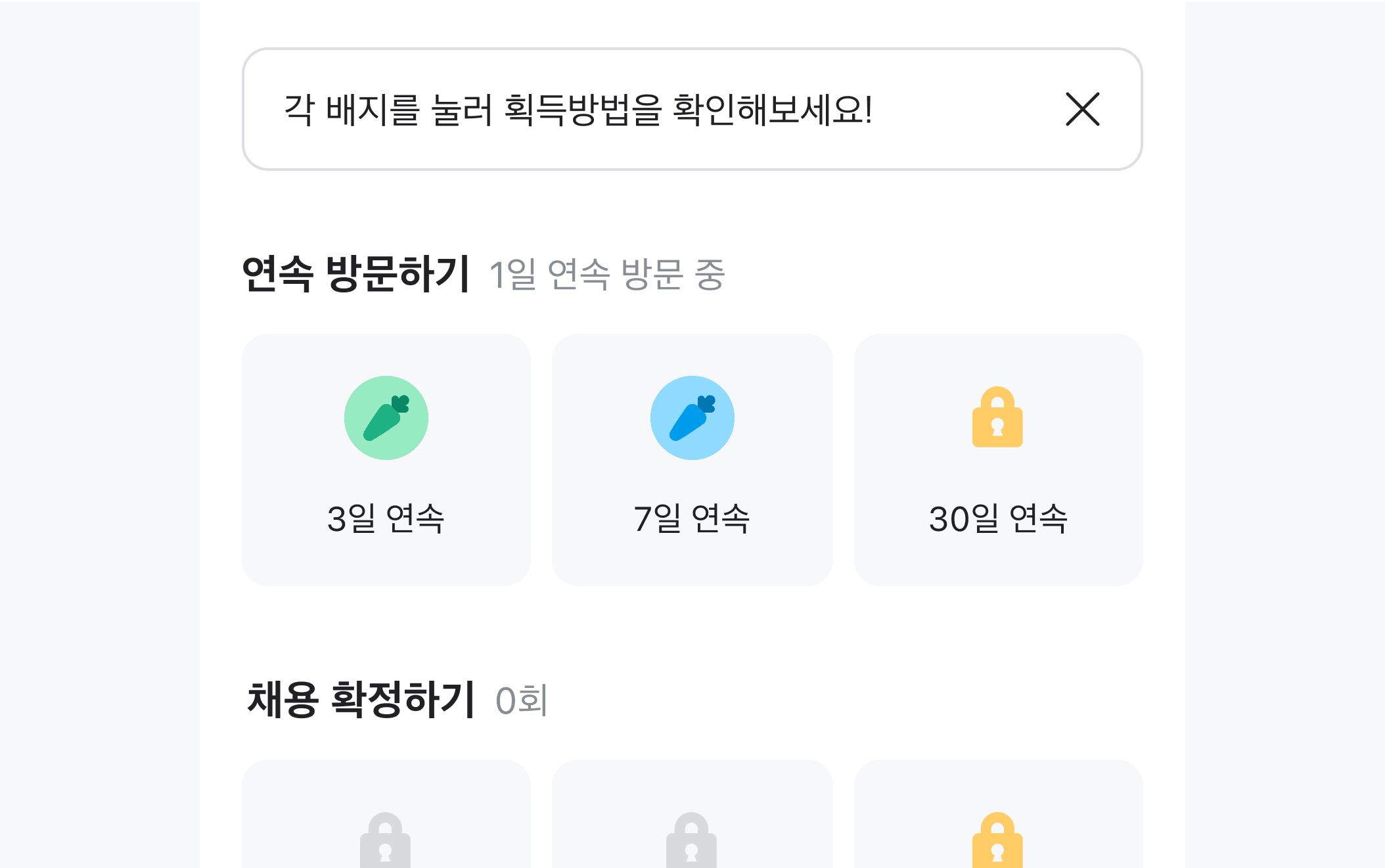Click the 0회 count next to 채용 확정하기
The width and height of the screenshot is (1385, 868).
(522, 700)
